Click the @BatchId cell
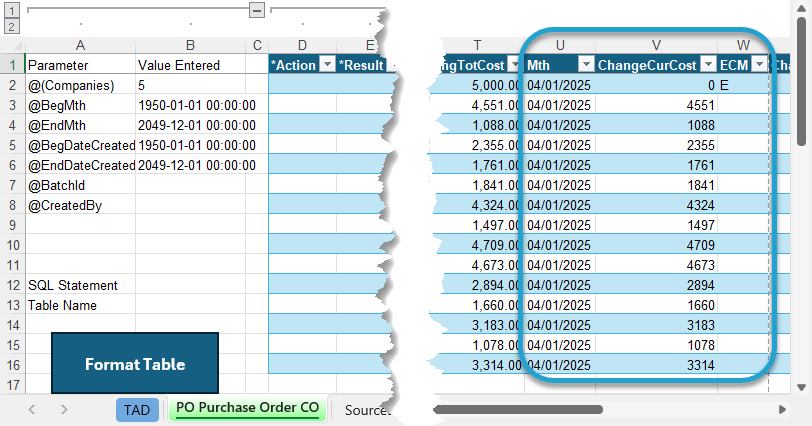 80,185
